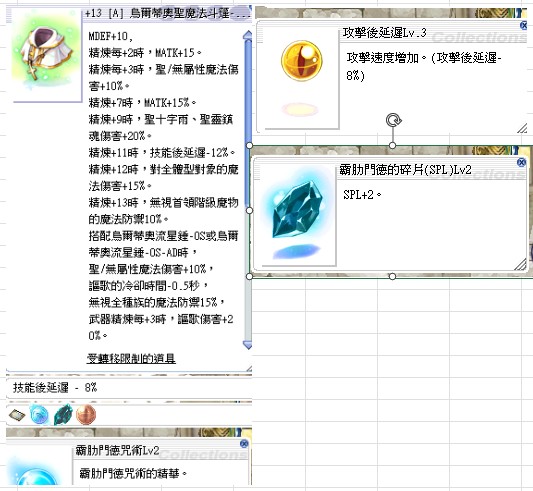Click the copper orb slot icon

click(86, 415)
